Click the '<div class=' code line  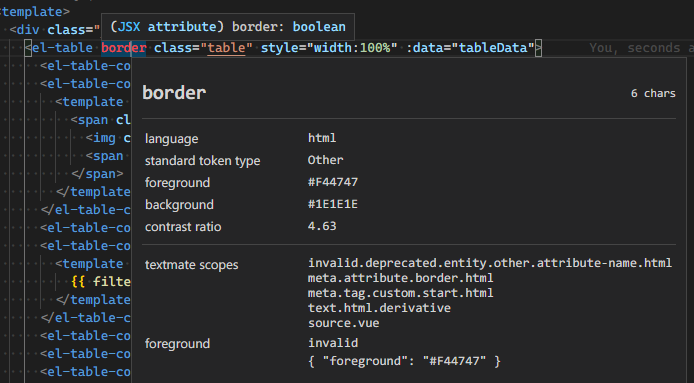[55, 30]
